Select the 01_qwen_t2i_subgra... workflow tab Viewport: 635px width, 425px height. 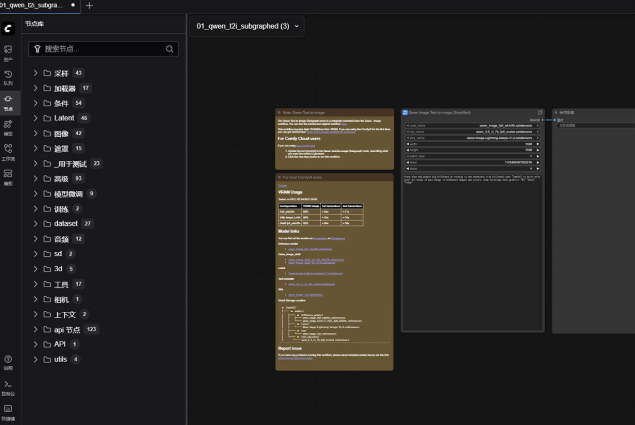pos(38,6)
